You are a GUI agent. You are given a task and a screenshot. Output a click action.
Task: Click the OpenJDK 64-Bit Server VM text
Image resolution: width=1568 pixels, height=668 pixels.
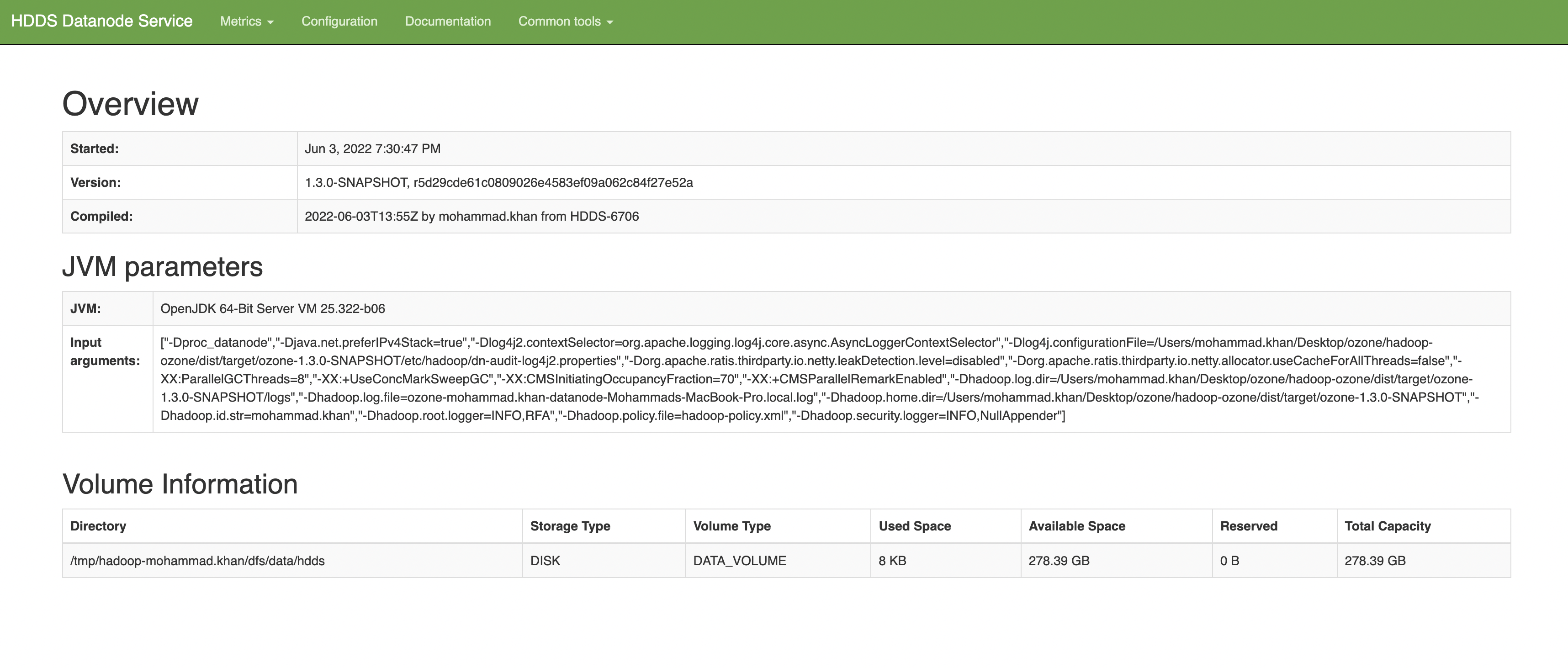pyautogui.click(x=273, y=309)
